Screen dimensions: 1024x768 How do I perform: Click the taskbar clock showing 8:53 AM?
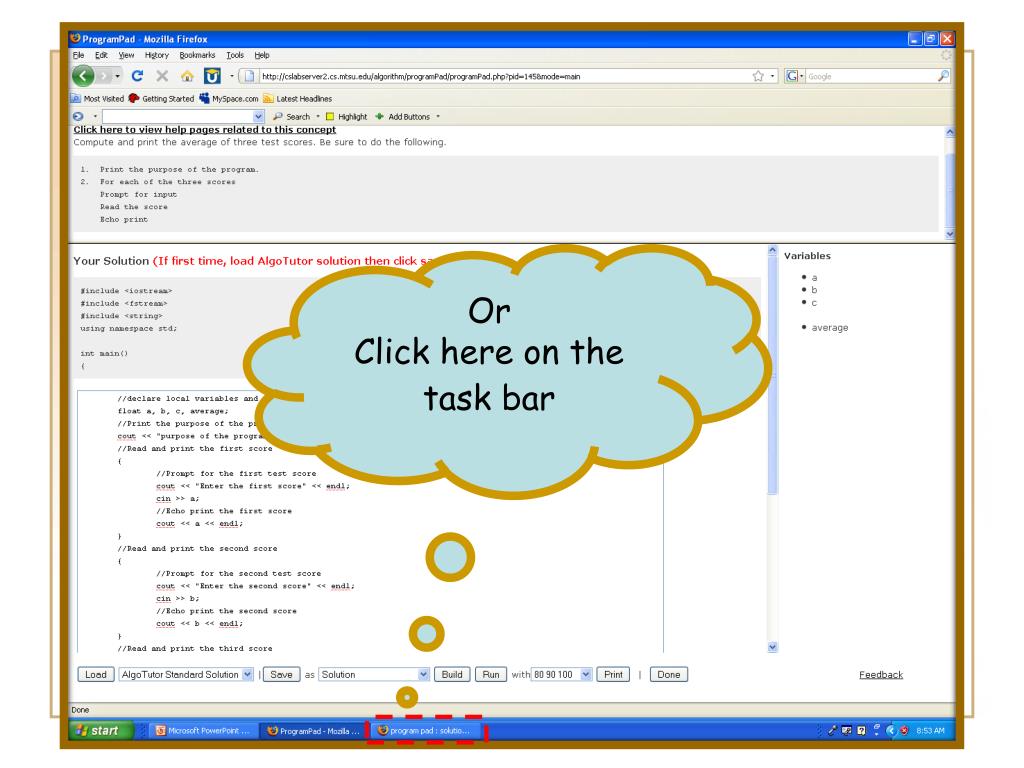930,731
